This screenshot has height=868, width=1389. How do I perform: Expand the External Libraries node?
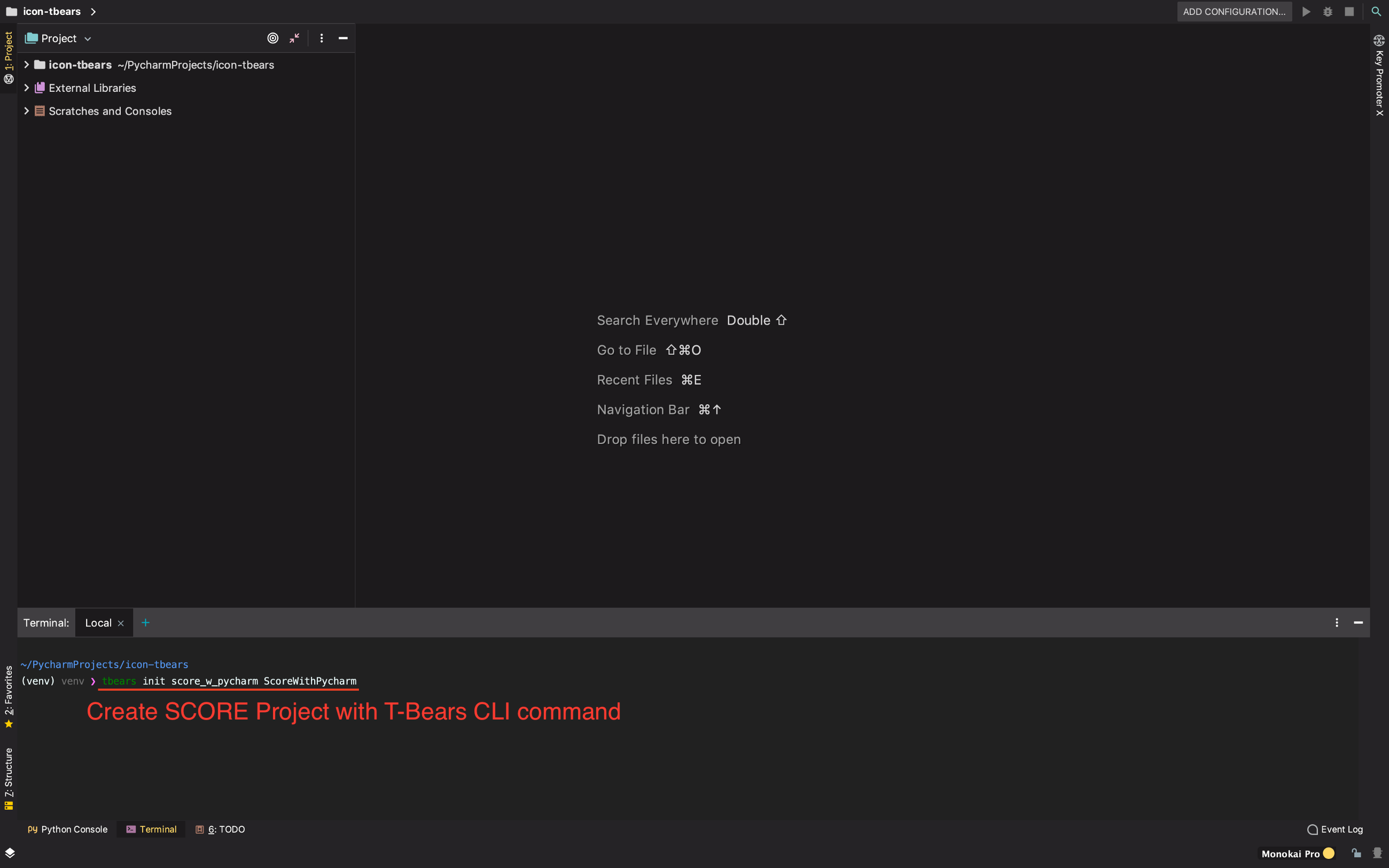click(26, 88)
